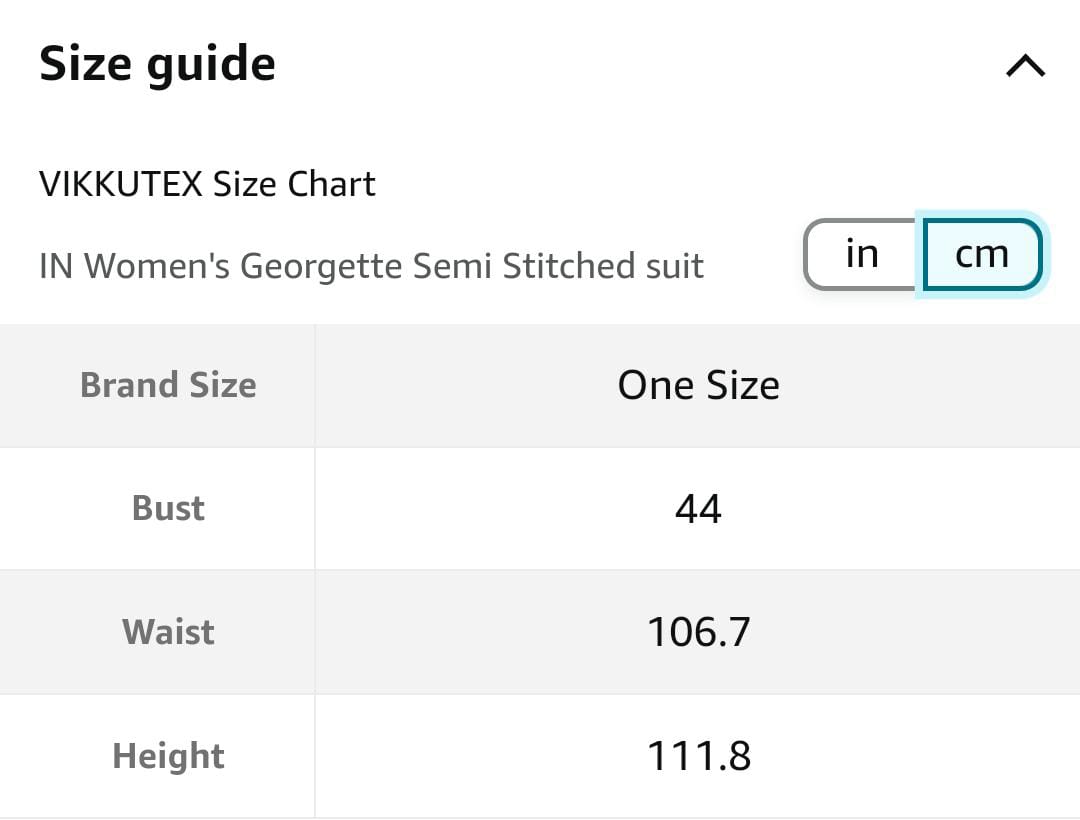Click the Bust value 44
The image size is (1080, 820).
(x=698, y=509)
